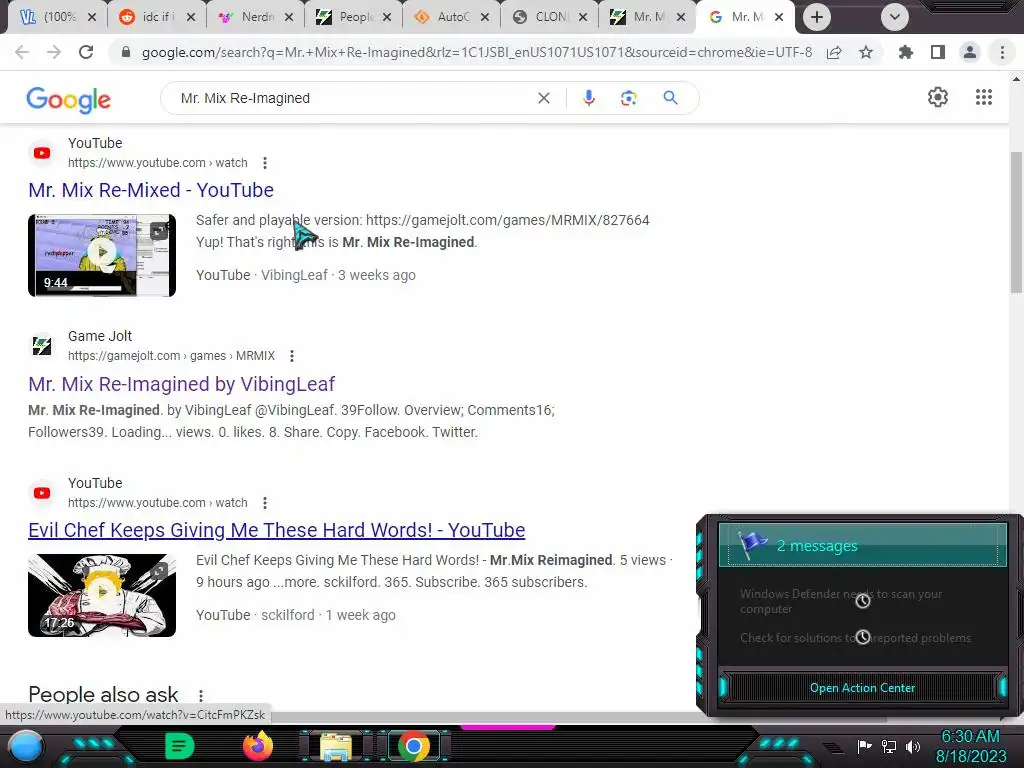The image size is (1024, 768).
Task: Open options for first YouTube result
Action: [x=264, y=163]
